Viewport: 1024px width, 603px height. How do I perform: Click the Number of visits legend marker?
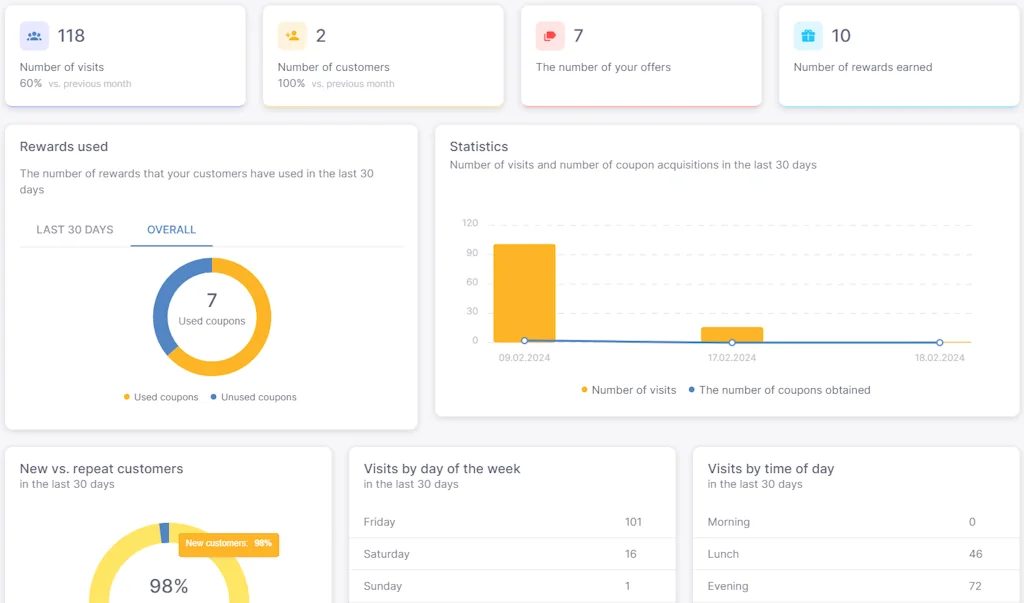coord(585,390)
